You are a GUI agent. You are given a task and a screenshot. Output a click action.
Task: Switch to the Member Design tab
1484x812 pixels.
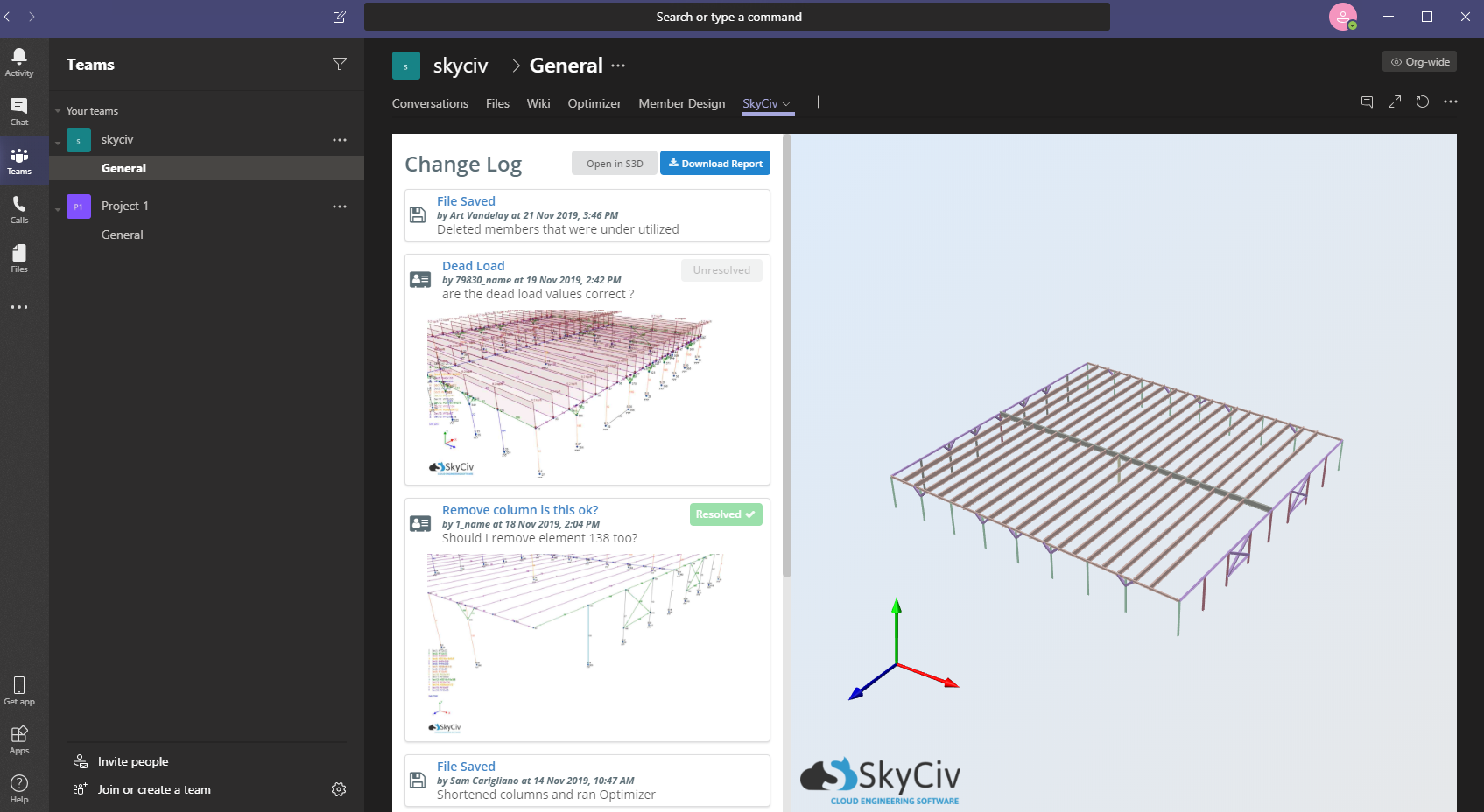[681, 103]
